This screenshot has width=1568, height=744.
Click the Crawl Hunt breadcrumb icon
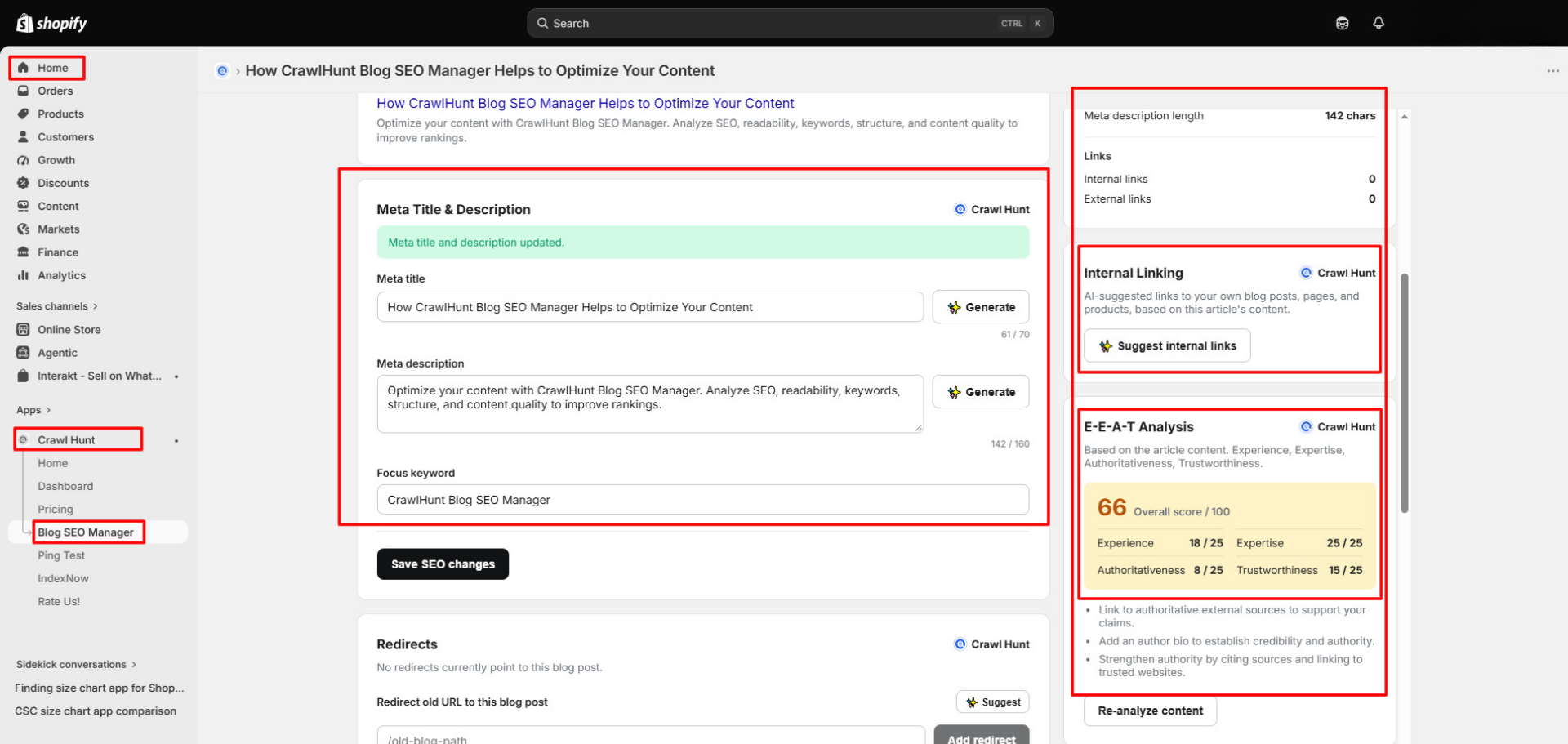(x=222, y=71)
